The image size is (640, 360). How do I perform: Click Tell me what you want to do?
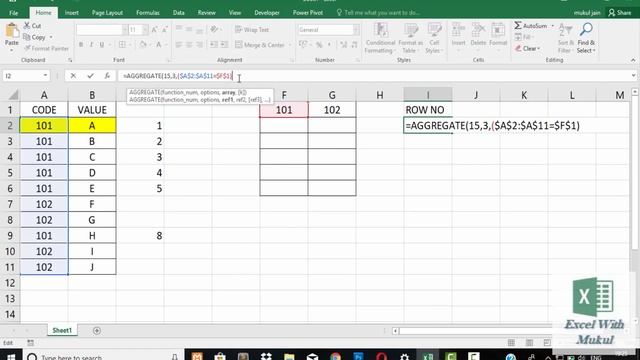[378, 13]
